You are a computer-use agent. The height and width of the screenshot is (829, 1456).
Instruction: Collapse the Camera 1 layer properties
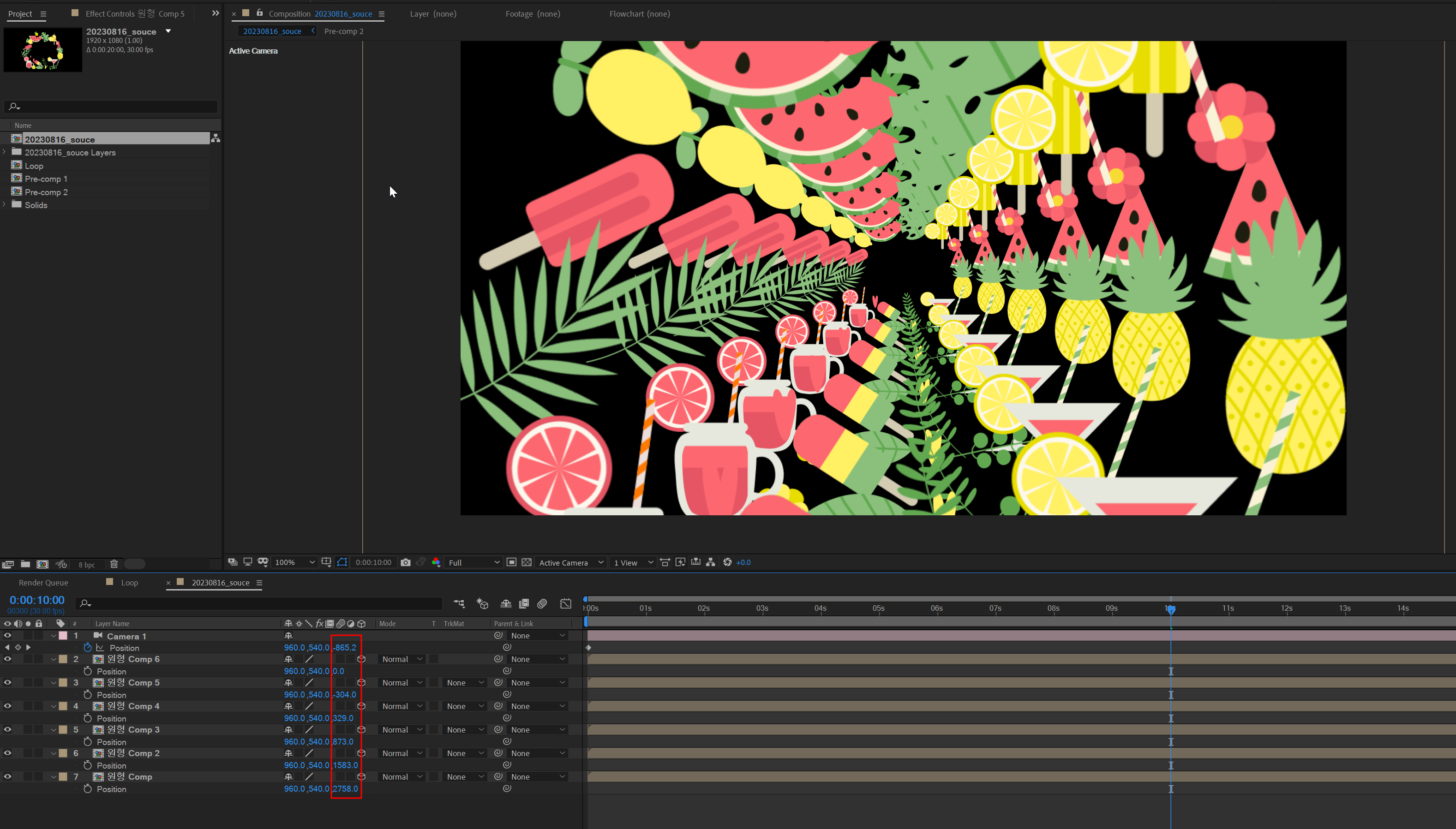tap(54, 636)
